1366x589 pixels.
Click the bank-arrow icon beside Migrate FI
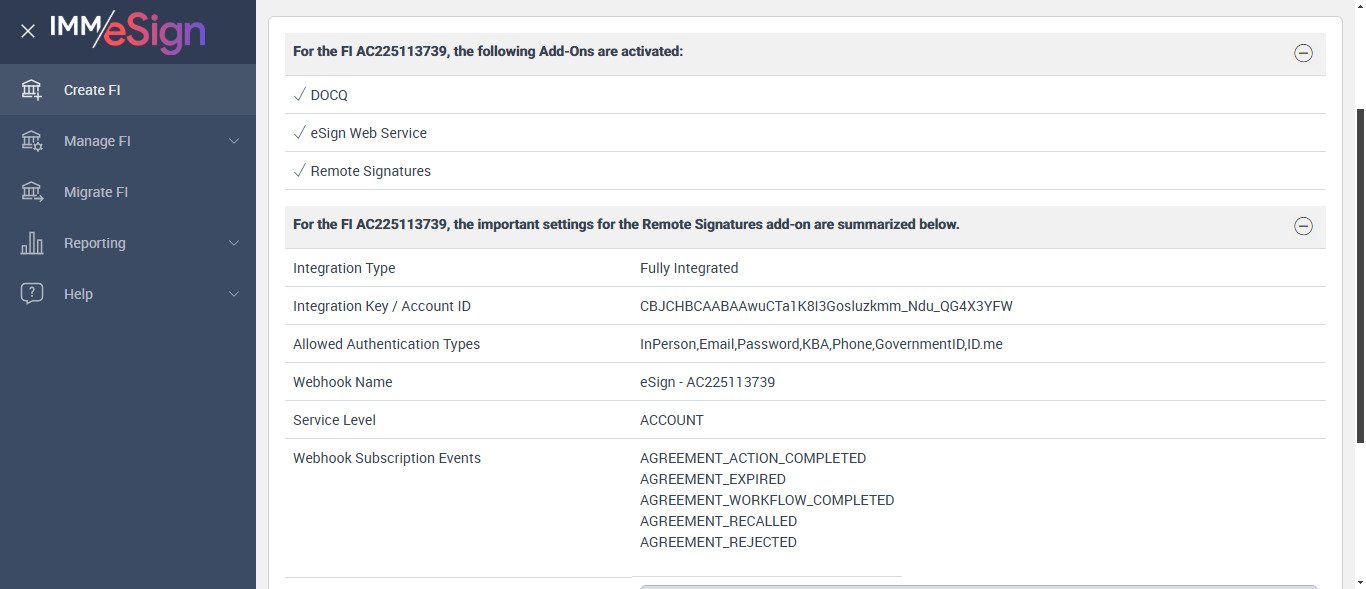[x=32, y=192]
